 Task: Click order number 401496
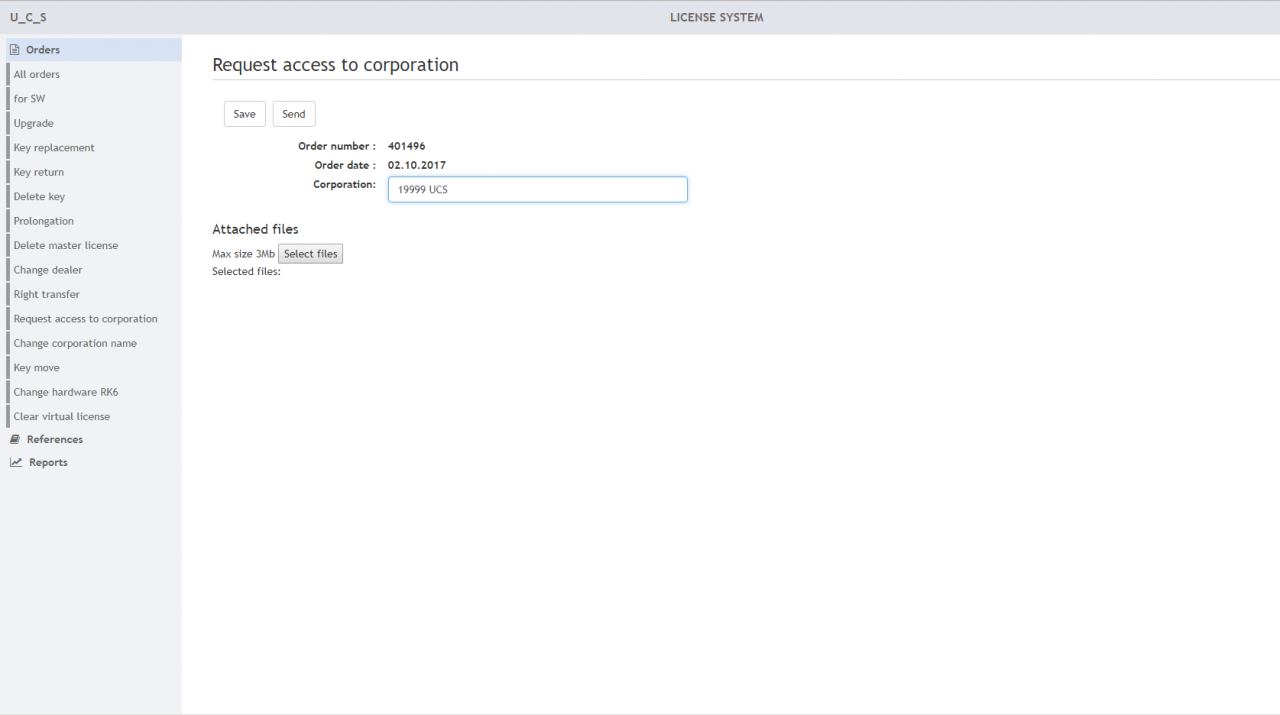407,147
